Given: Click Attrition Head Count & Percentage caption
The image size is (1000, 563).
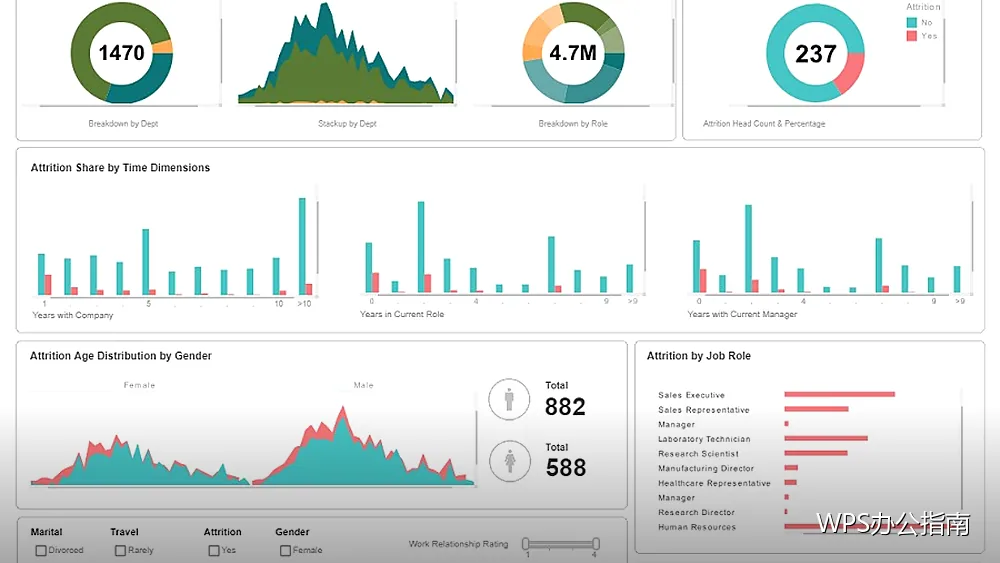Looking at the screenshot, I should pos(764,124).
